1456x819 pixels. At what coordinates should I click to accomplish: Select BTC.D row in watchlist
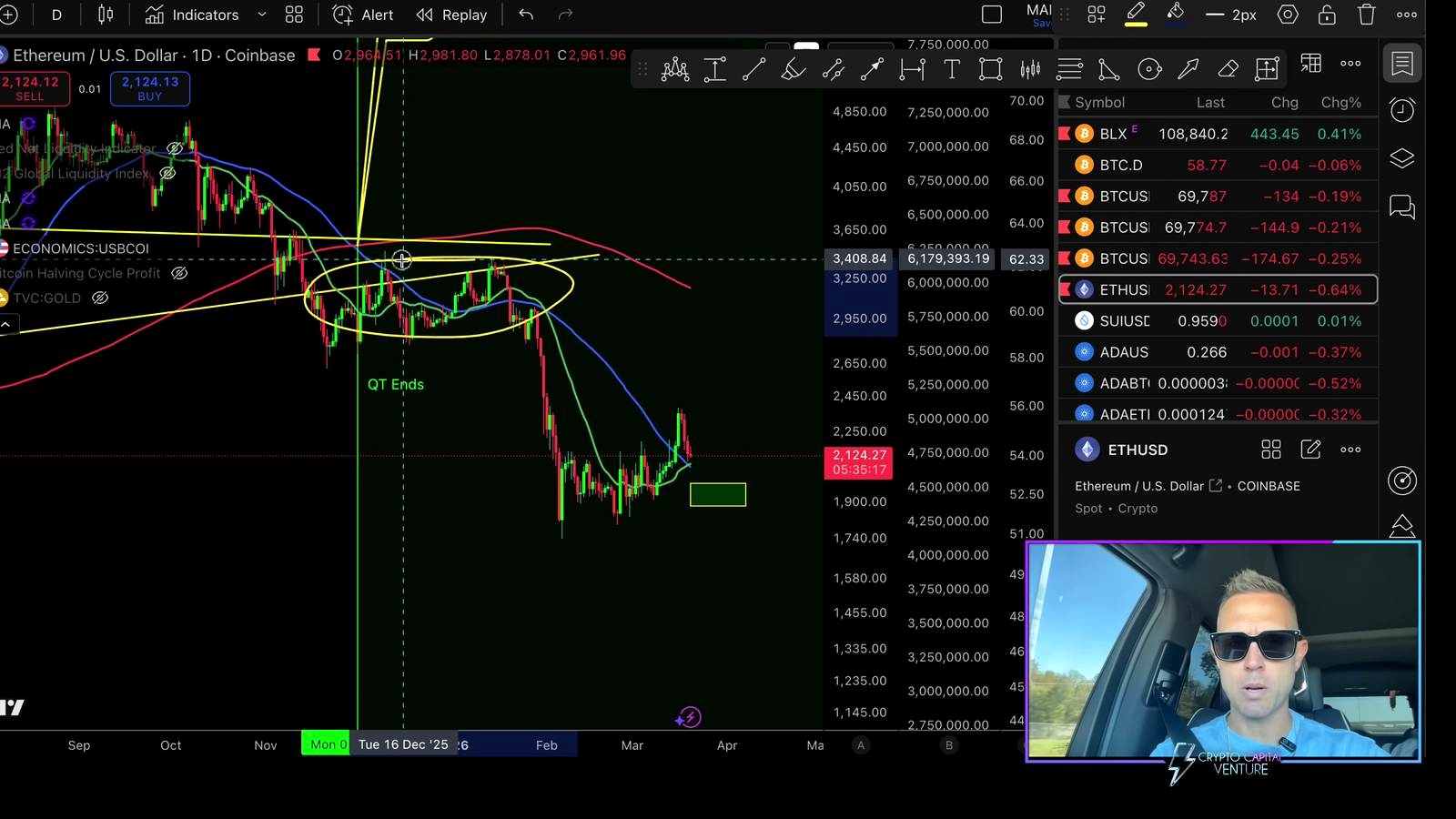click(1218, 165)
